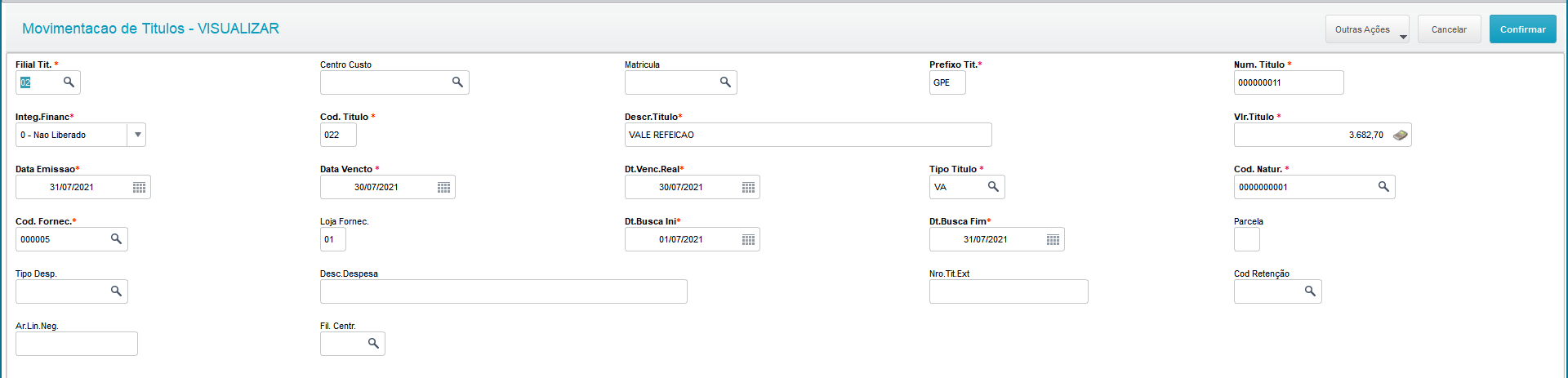This screenshot has height=378, width=1568.
Task: Open Cod. Natur. lookup magnifier
Action: coord(1383,187)
